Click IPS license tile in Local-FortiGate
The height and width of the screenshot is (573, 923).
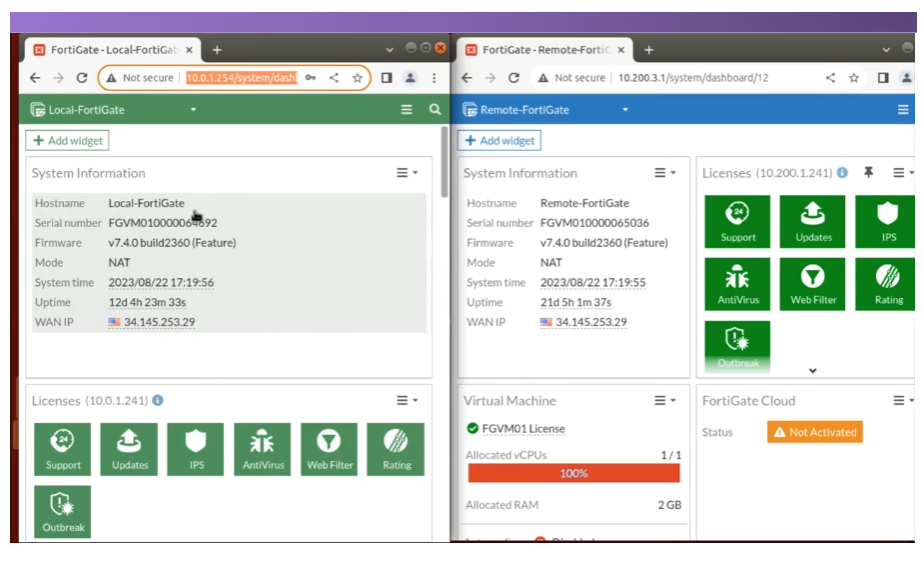pos(195,449)
